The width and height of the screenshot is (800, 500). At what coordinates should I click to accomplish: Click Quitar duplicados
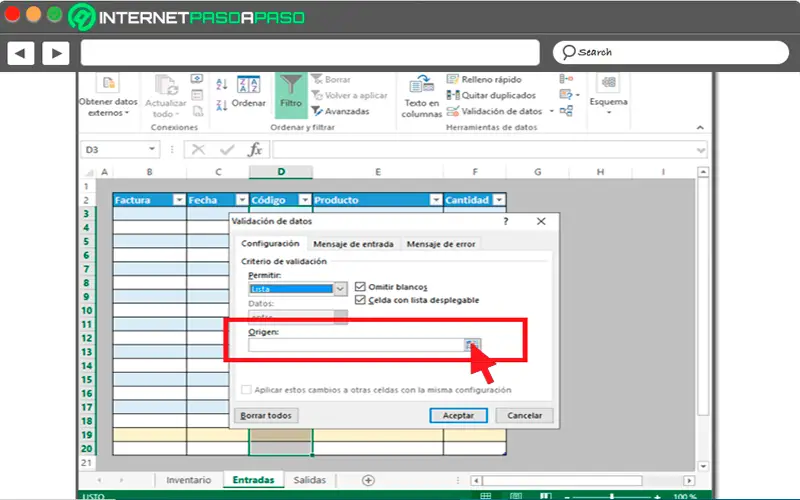pyautogui.click(x=491, y=95)
